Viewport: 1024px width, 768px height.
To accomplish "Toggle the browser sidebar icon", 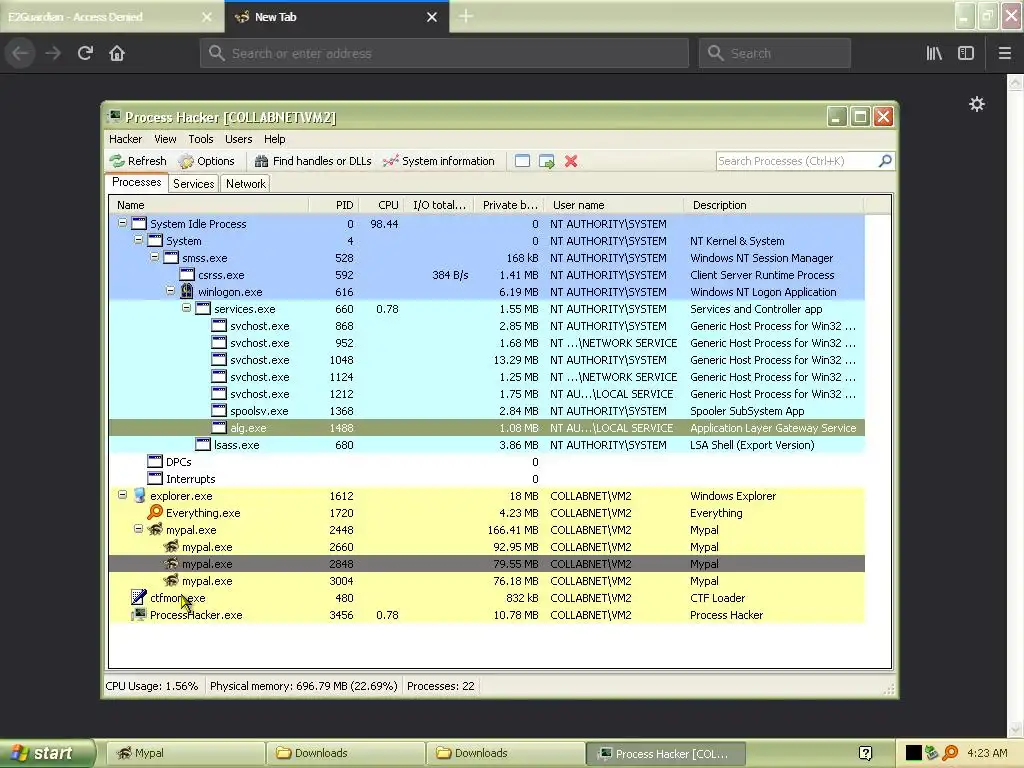I will point(966,53).
